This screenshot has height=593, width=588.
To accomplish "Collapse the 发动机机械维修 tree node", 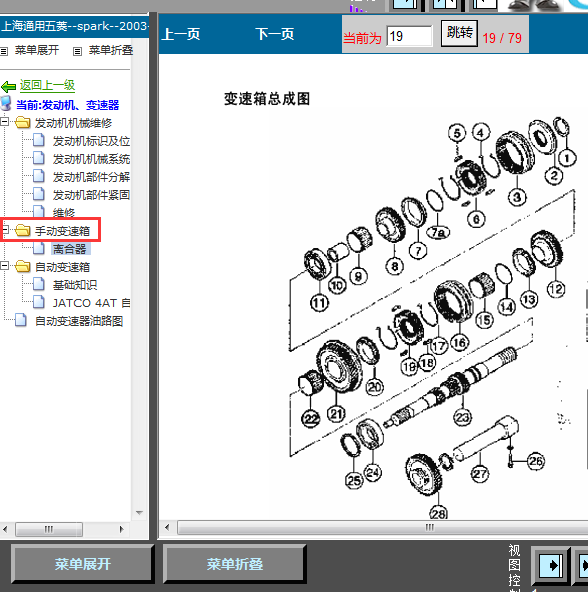I will coord(5,122).
